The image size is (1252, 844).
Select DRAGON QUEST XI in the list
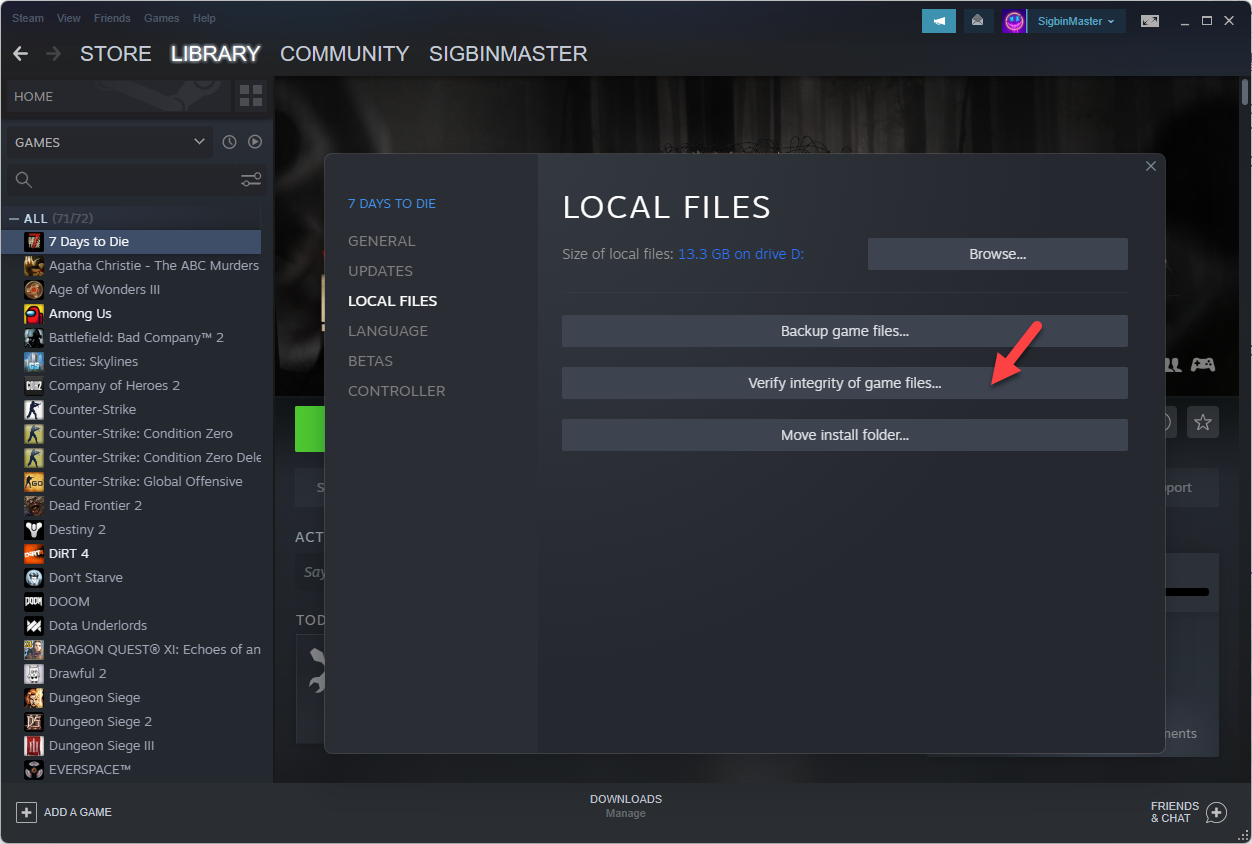tap(155, 650)
